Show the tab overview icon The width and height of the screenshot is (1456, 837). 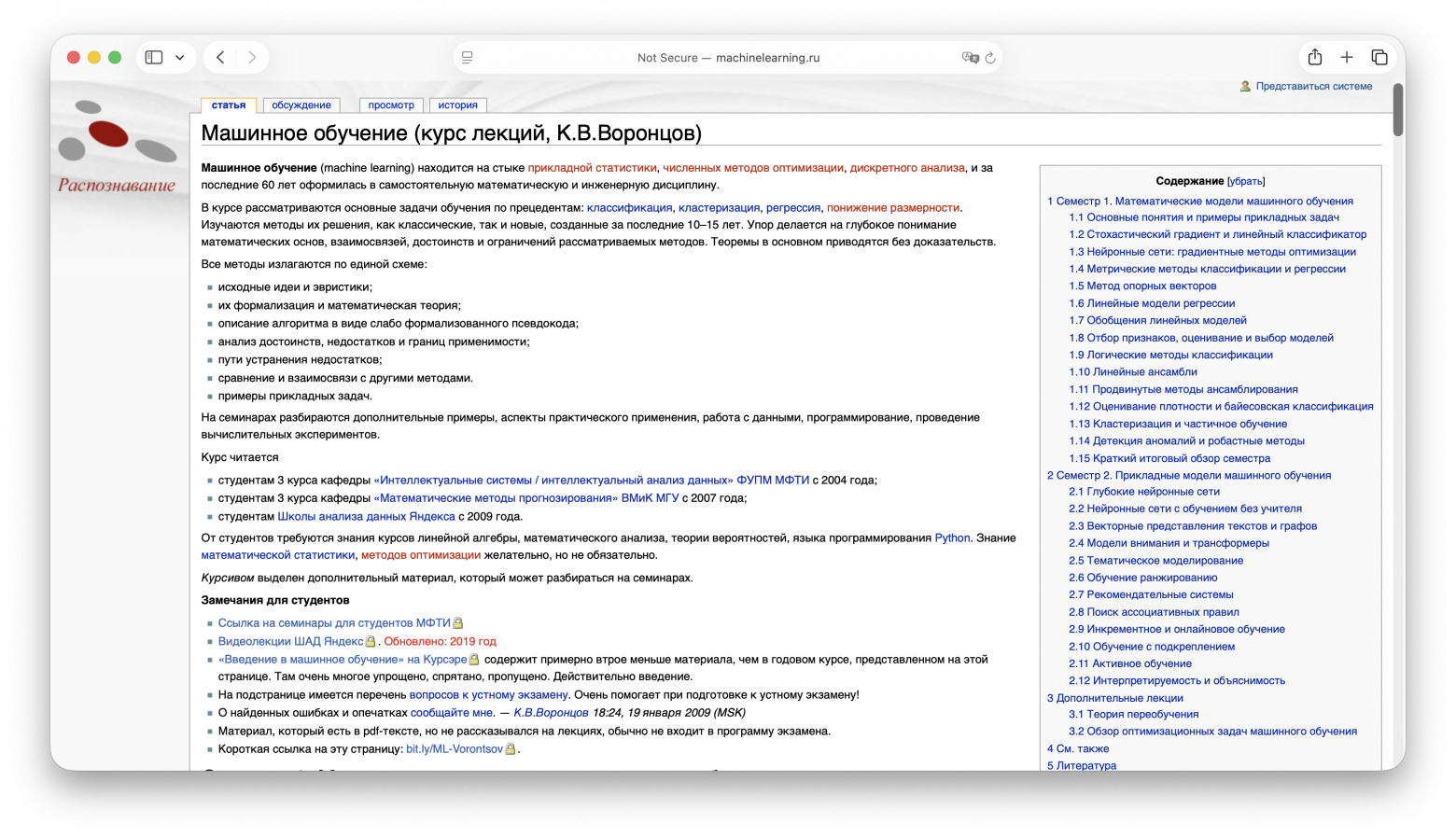pos(1379,58)
